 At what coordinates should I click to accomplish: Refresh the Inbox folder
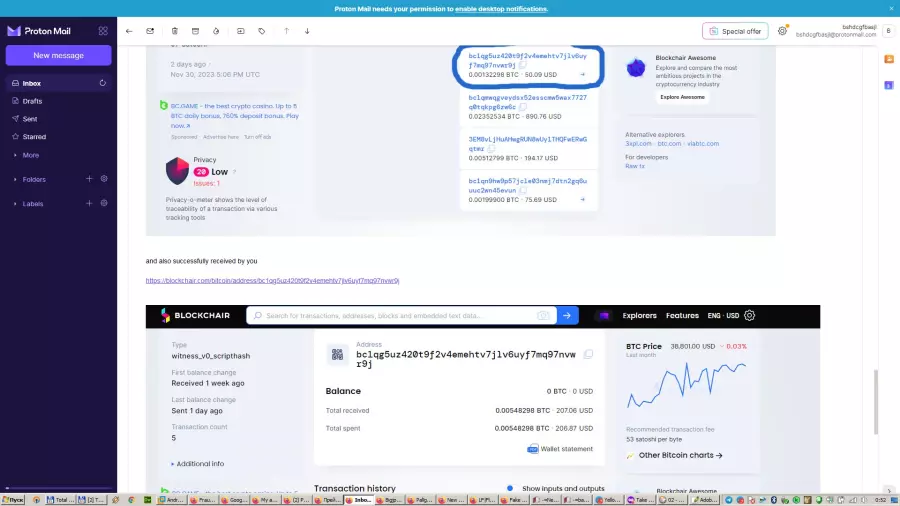(x=103, y=83)
